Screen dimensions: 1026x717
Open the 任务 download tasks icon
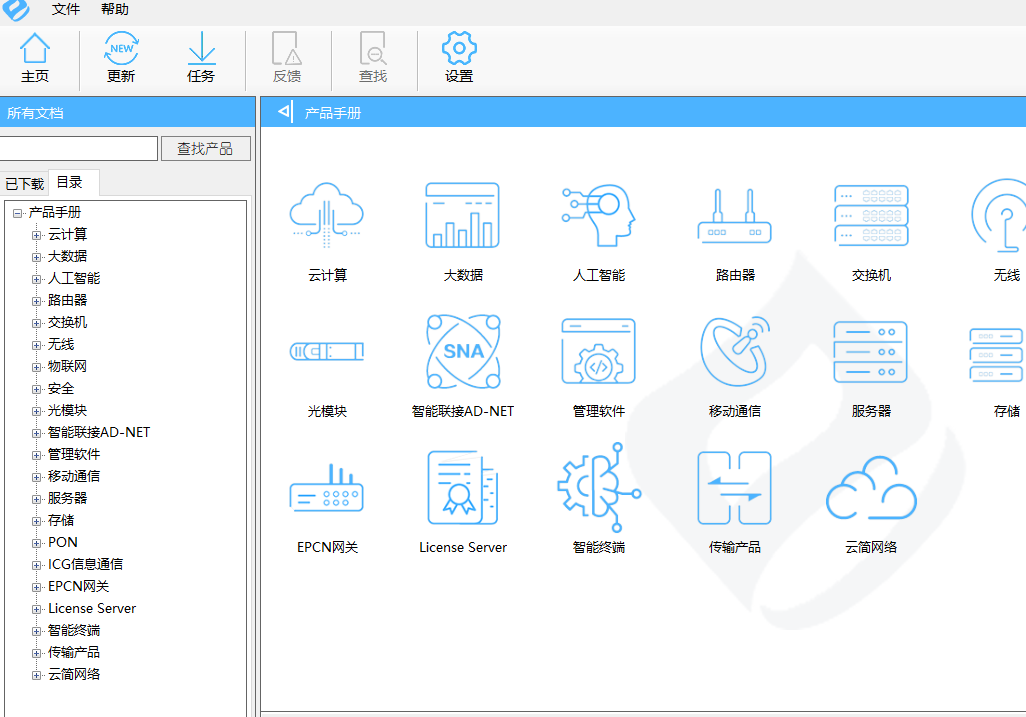[x=201, y=58]
